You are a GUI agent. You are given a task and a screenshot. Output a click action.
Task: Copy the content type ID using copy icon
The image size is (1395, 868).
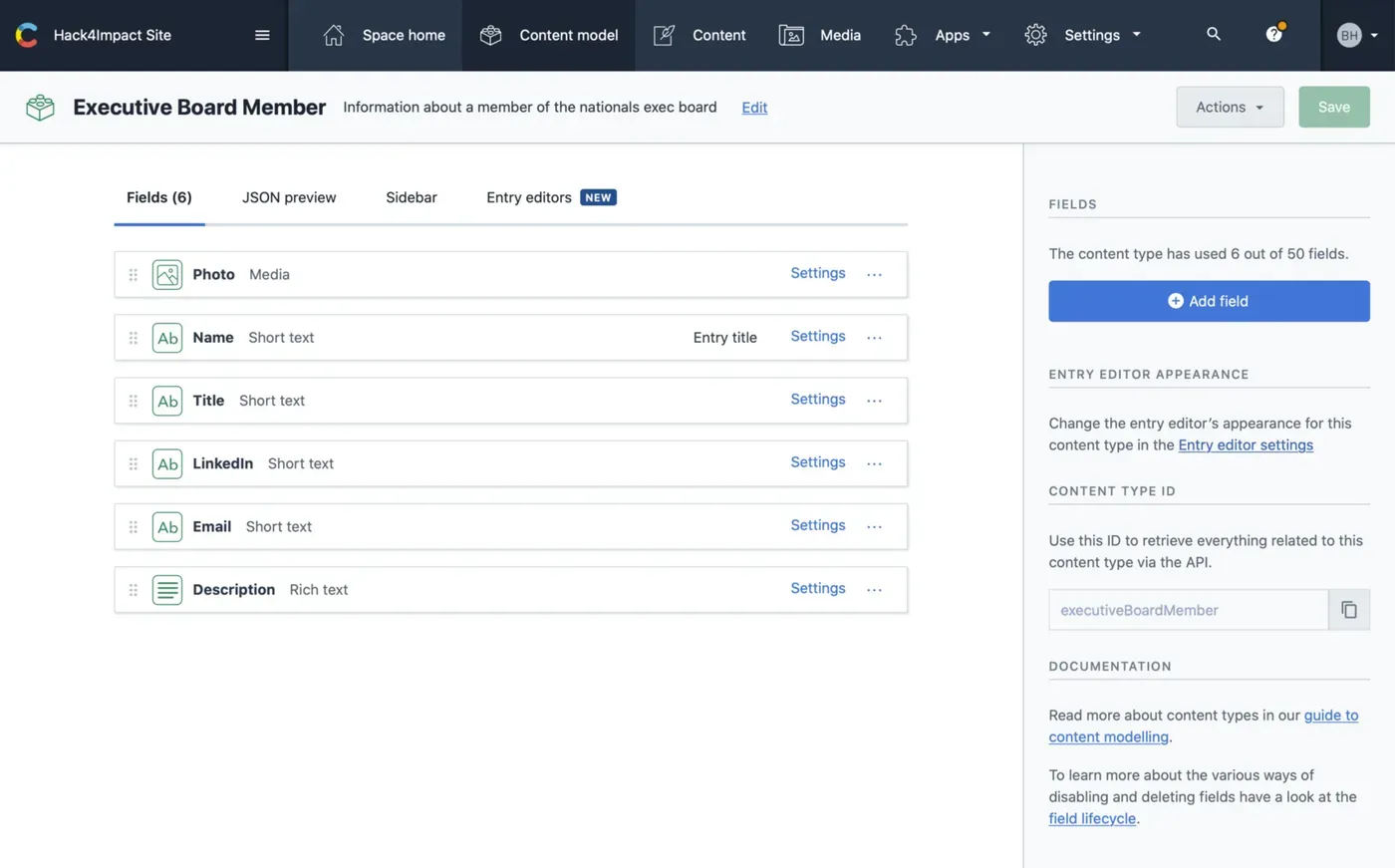coord(1349,609)
